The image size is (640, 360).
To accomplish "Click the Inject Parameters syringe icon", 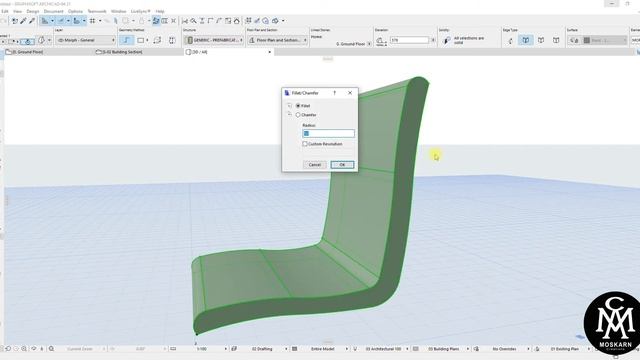I will (32, 20).
